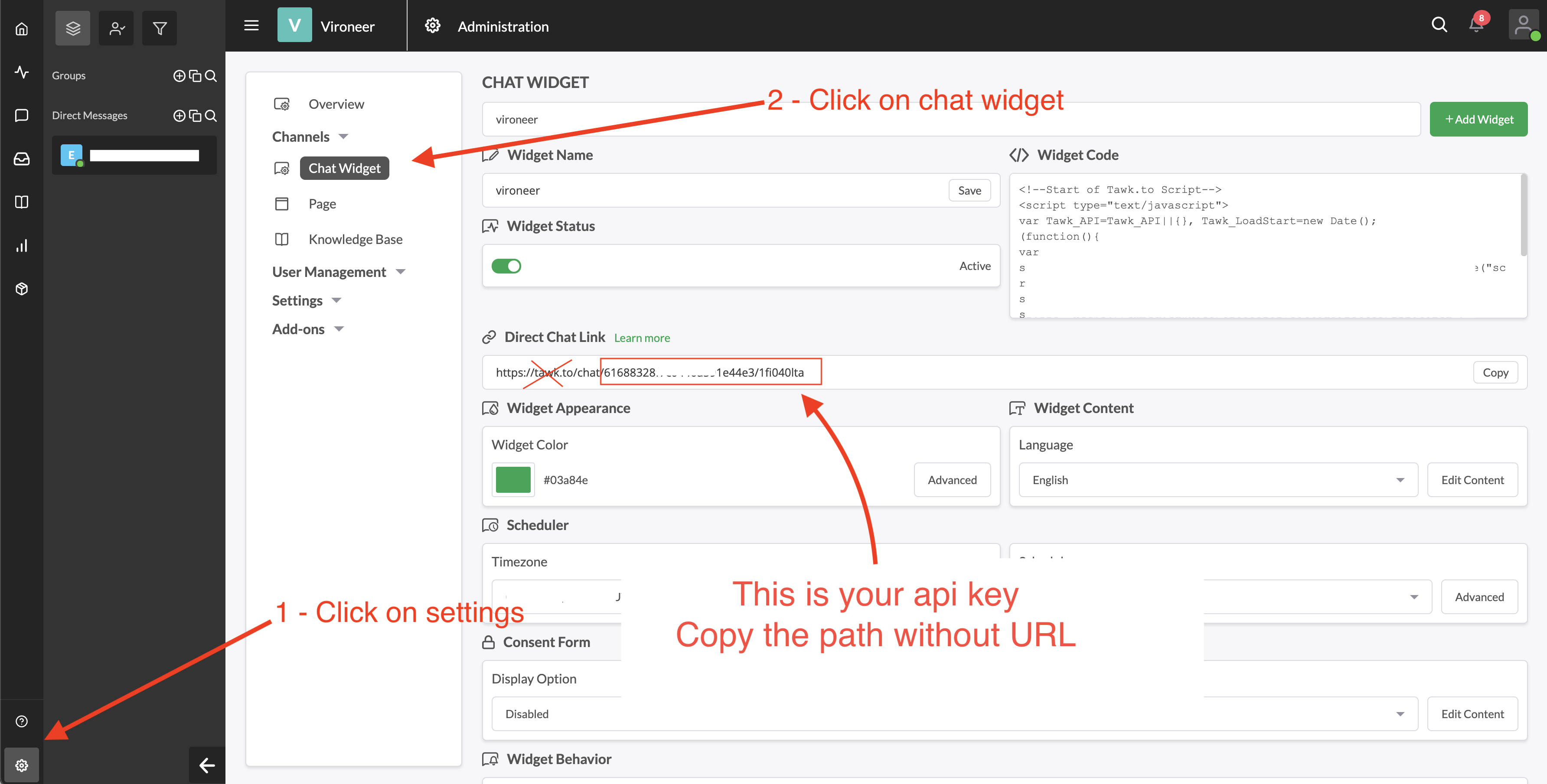1547x784 pixels.
Task: Click the filter funnel icon
Action: [159, 28]
